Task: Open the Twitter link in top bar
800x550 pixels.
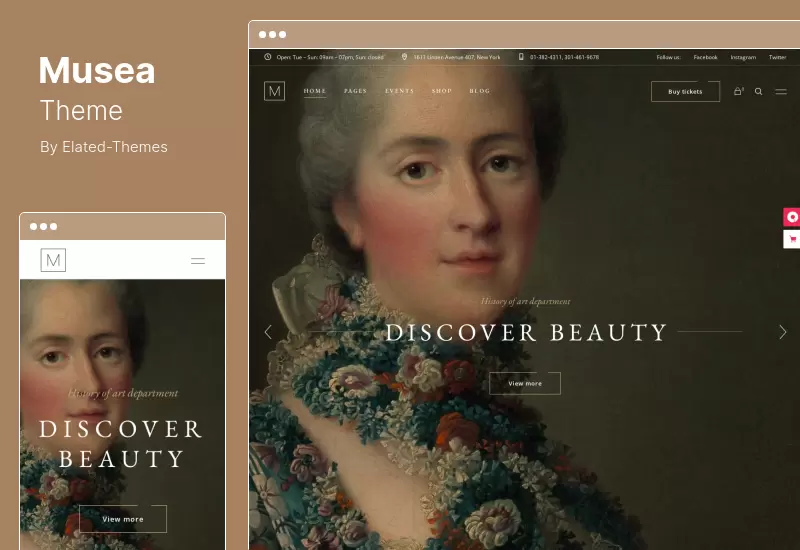Action: click(x=778, y=57)
